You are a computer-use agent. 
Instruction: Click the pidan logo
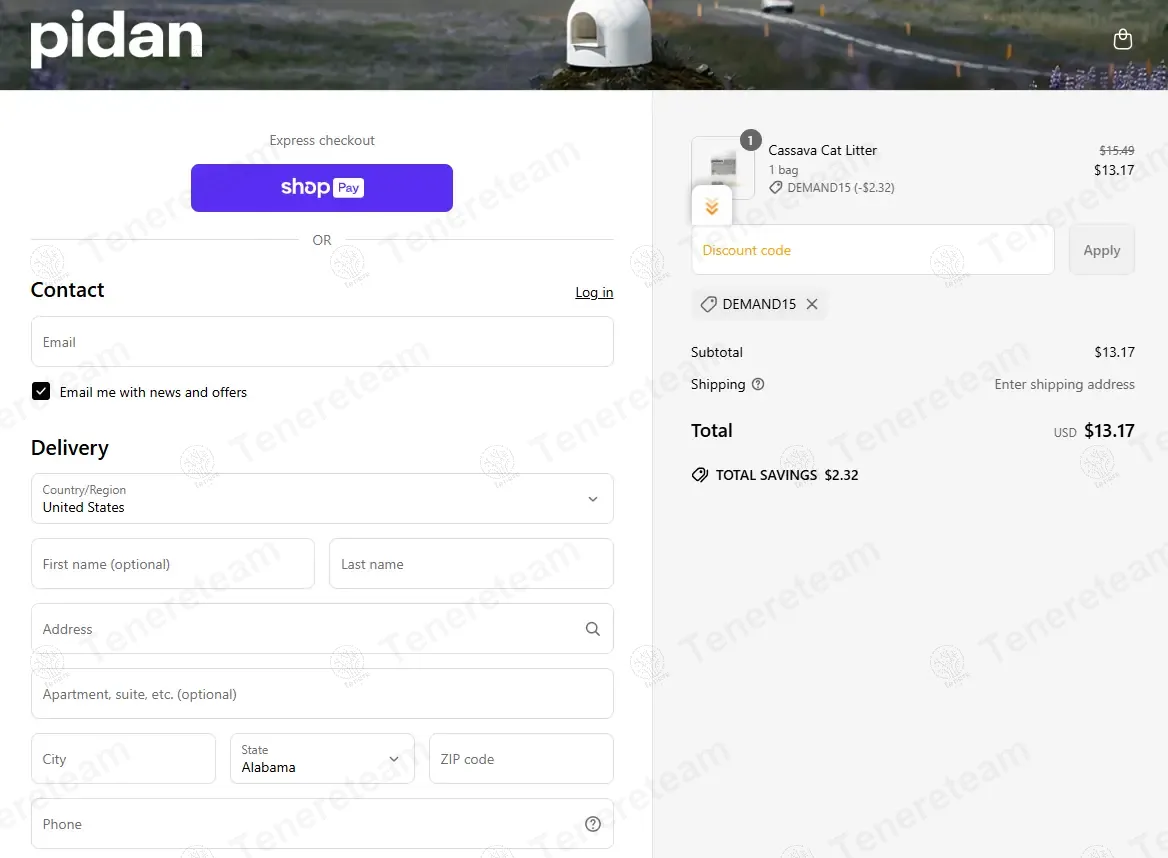tap(116, 38)
